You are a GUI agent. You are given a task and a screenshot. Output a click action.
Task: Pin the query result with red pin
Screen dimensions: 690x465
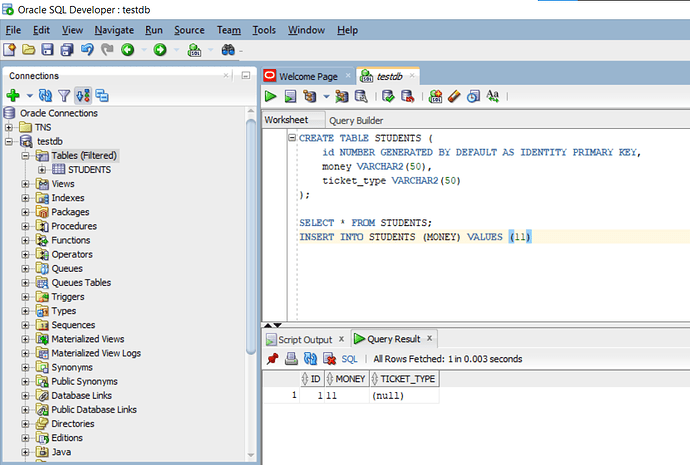coord(273,359)
